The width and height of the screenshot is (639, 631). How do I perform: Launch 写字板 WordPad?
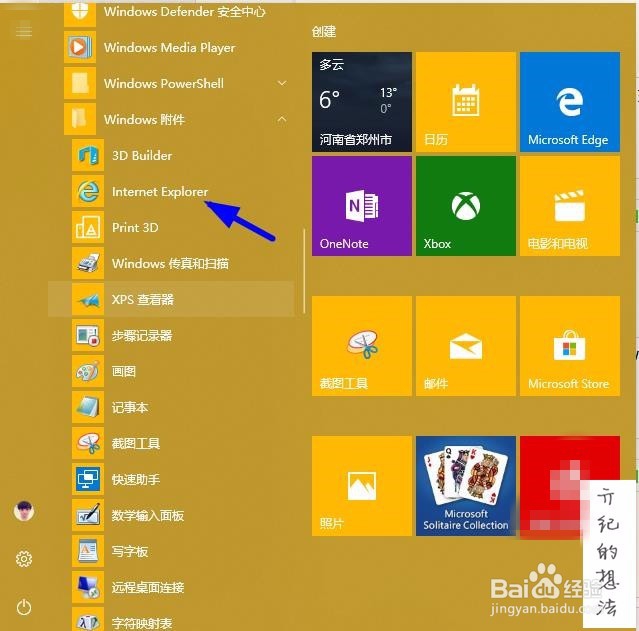(x=171, y=551)
